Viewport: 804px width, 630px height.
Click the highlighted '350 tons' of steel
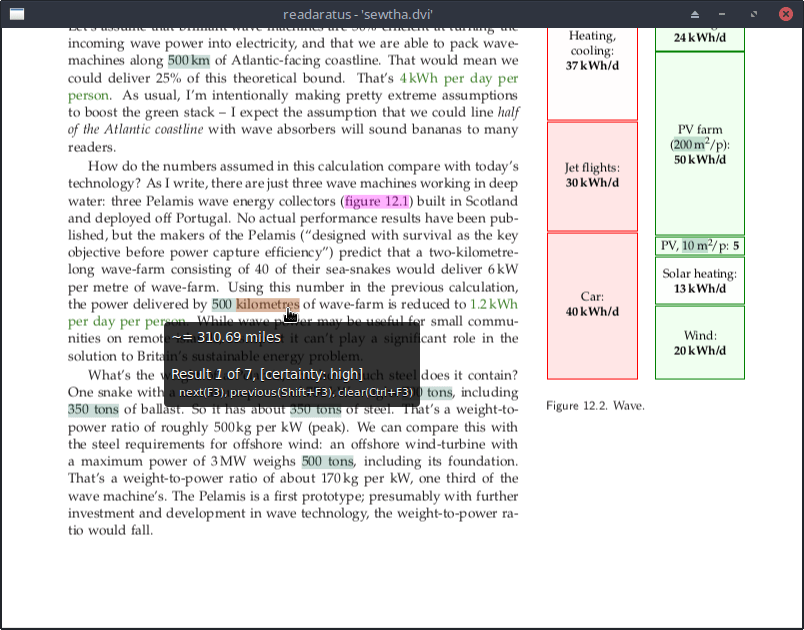tap(315, 410)
